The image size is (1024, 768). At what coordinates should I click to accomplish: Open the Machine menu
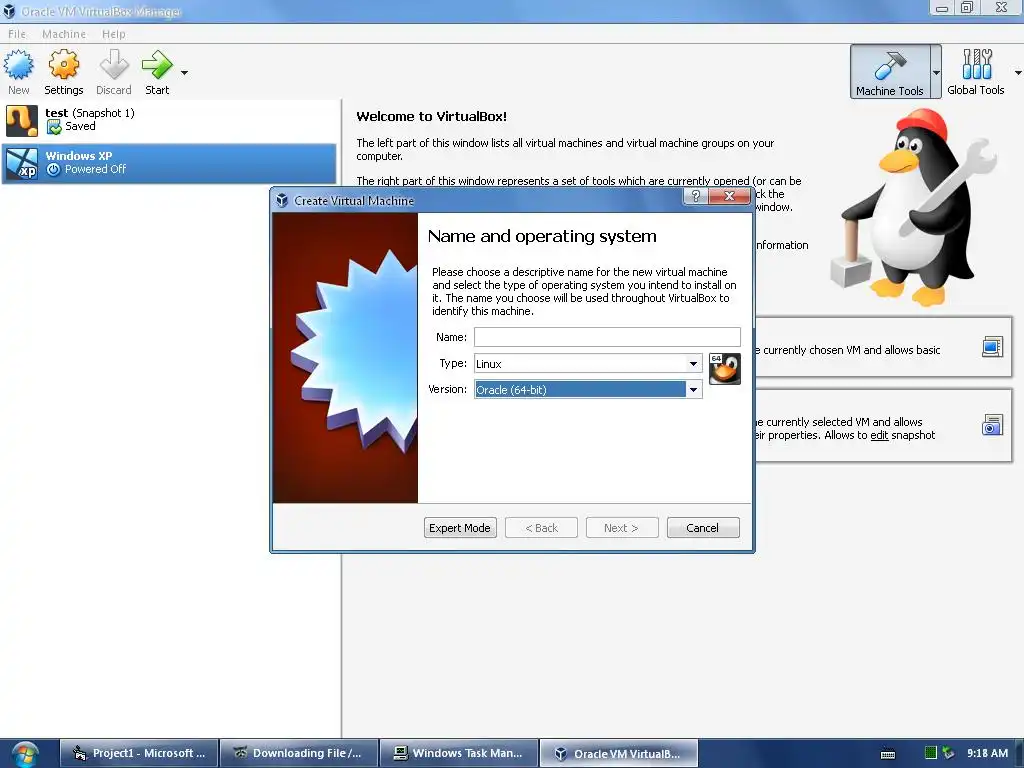coord(64,34)
